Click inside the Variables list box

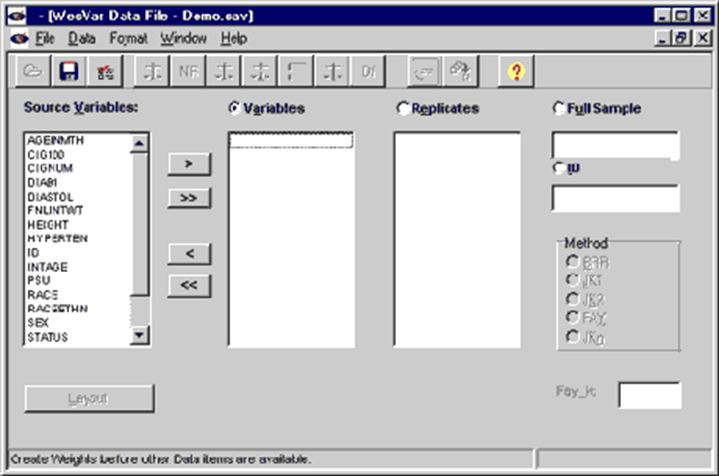click(x=291, y=239)
